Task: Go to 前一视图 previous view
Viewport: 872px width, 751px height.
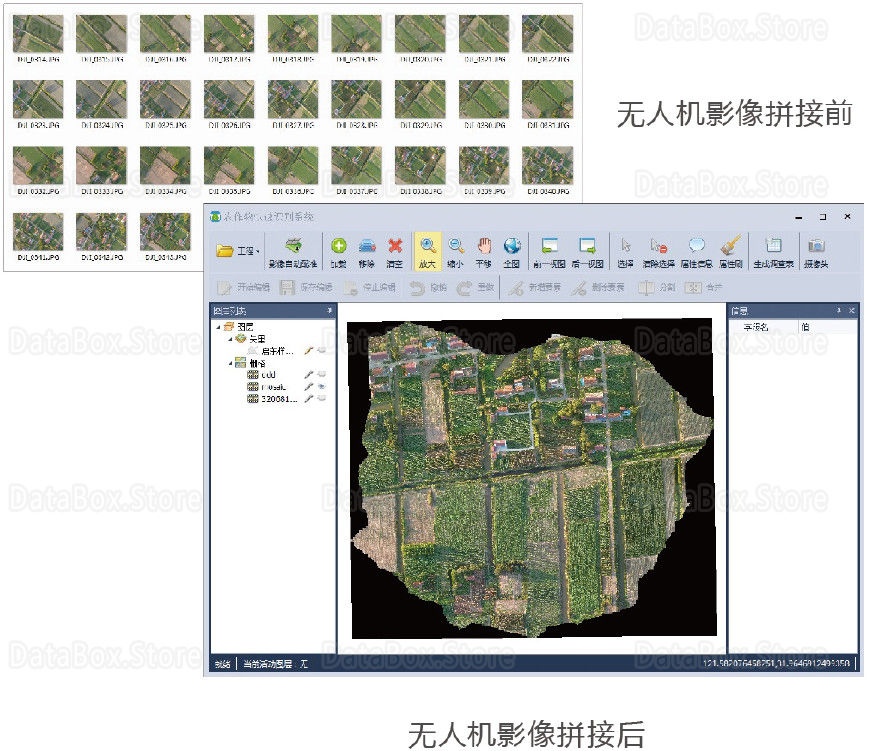Action: 549,253
